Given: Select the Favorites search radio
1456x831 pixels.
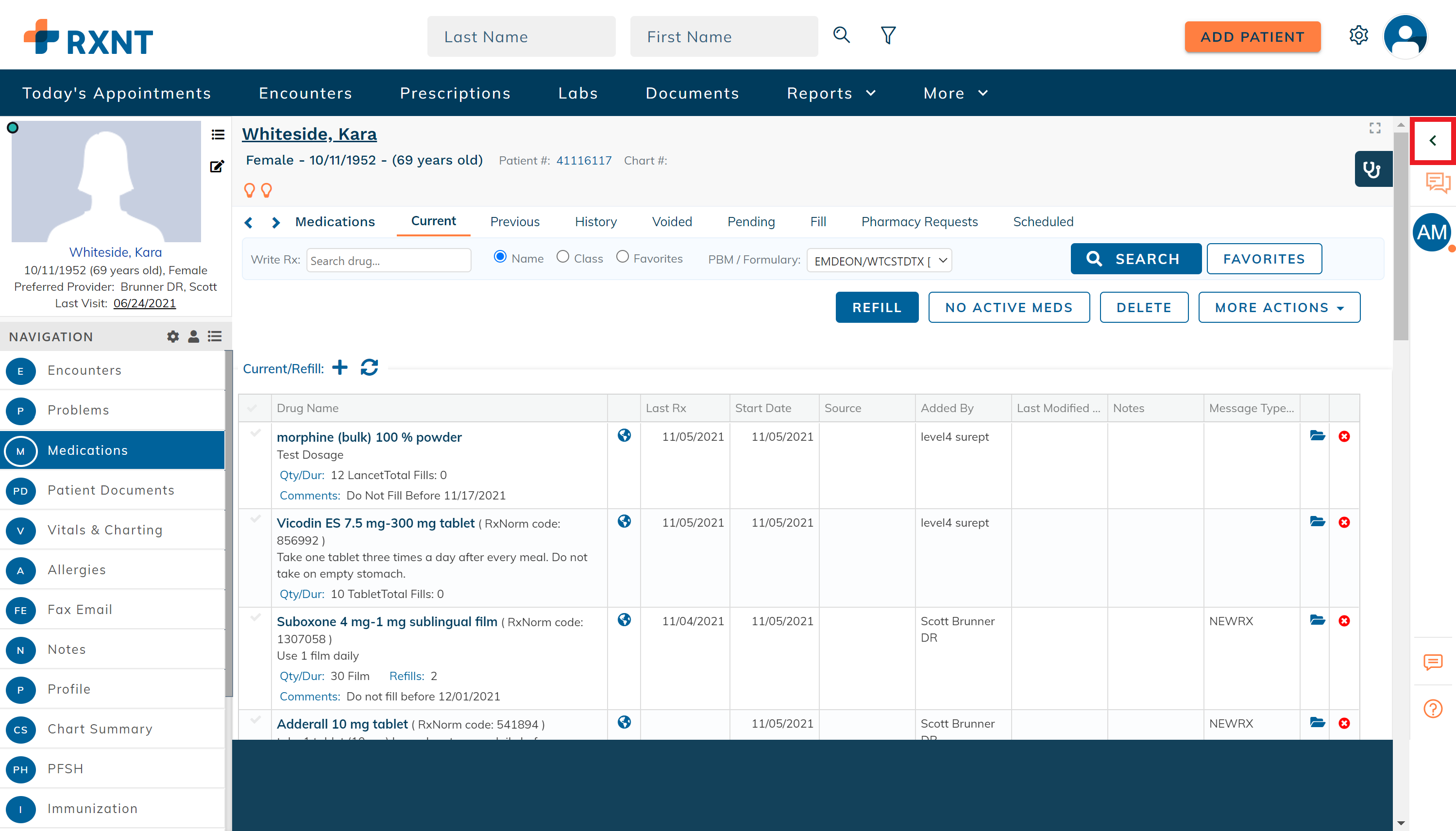Looking at the screenshot, I should pos(622,257).
